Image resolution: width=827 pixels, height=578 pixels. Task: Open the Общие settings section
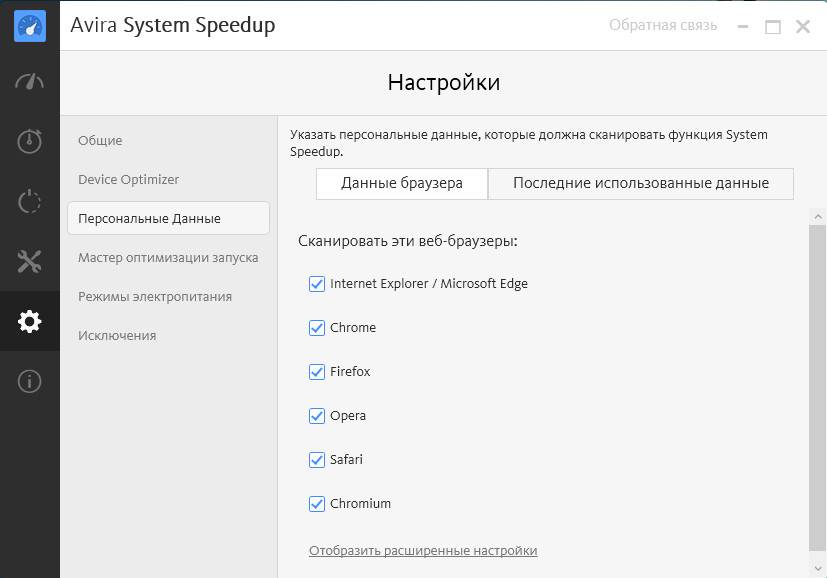[100, 141]
